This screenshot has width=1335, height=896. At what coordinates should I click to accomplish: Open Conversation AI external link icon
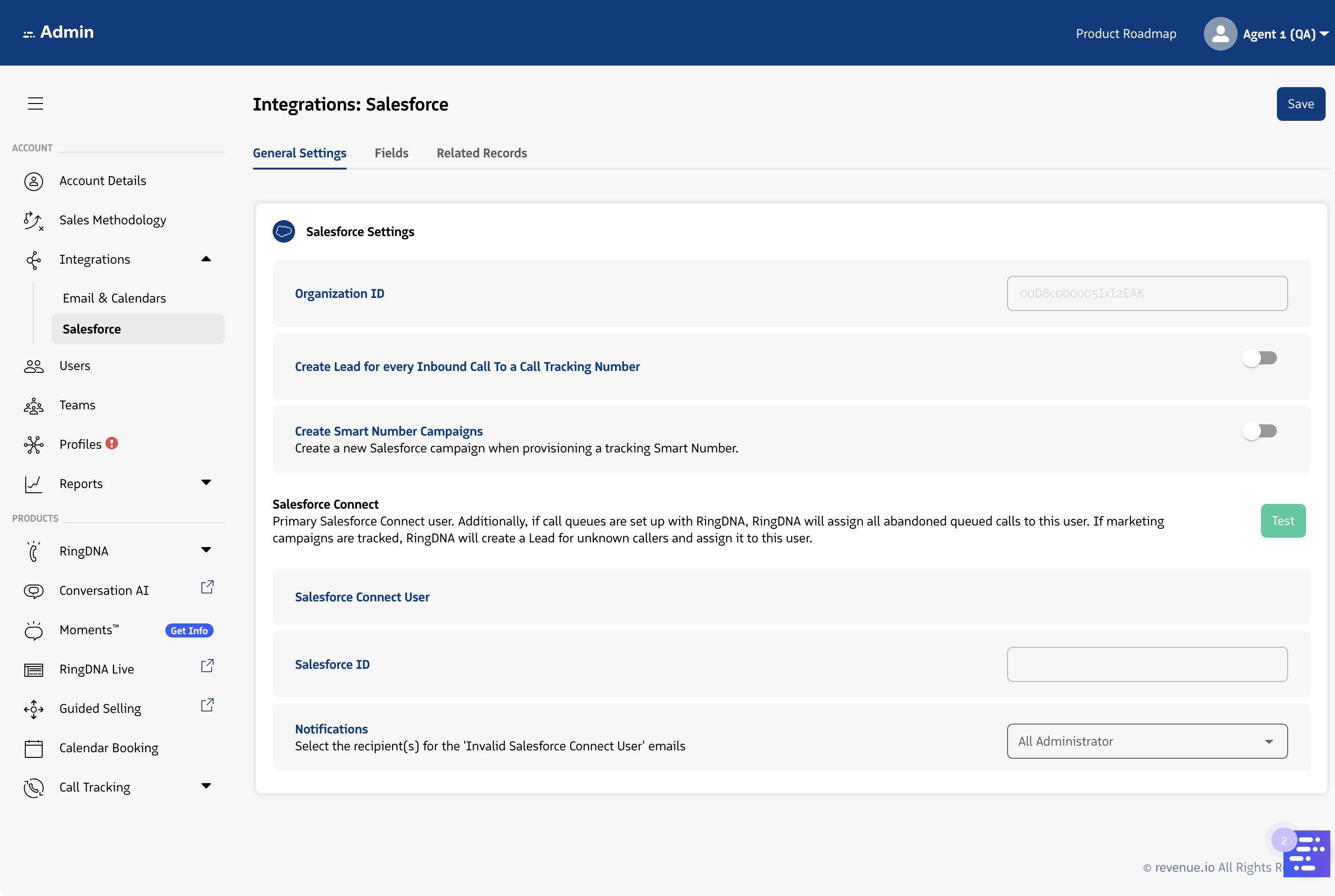(x=207, y=587)
